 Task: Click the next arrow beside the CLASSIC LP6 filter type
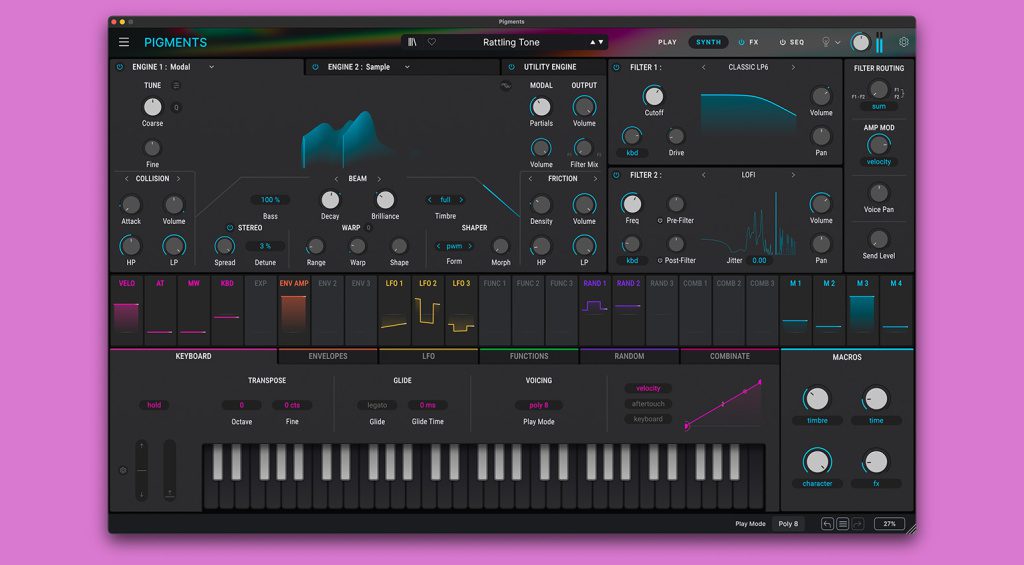[x=793, y=67]
